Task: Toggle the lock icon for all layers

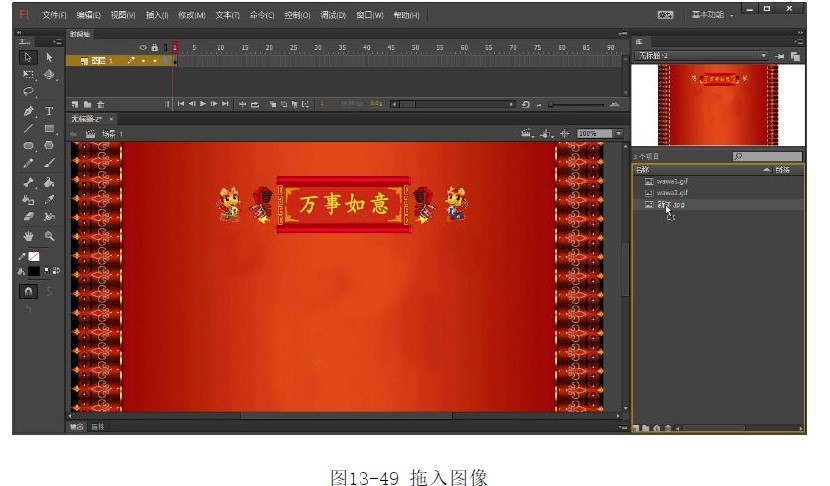Action: click(x=153, y=47)
